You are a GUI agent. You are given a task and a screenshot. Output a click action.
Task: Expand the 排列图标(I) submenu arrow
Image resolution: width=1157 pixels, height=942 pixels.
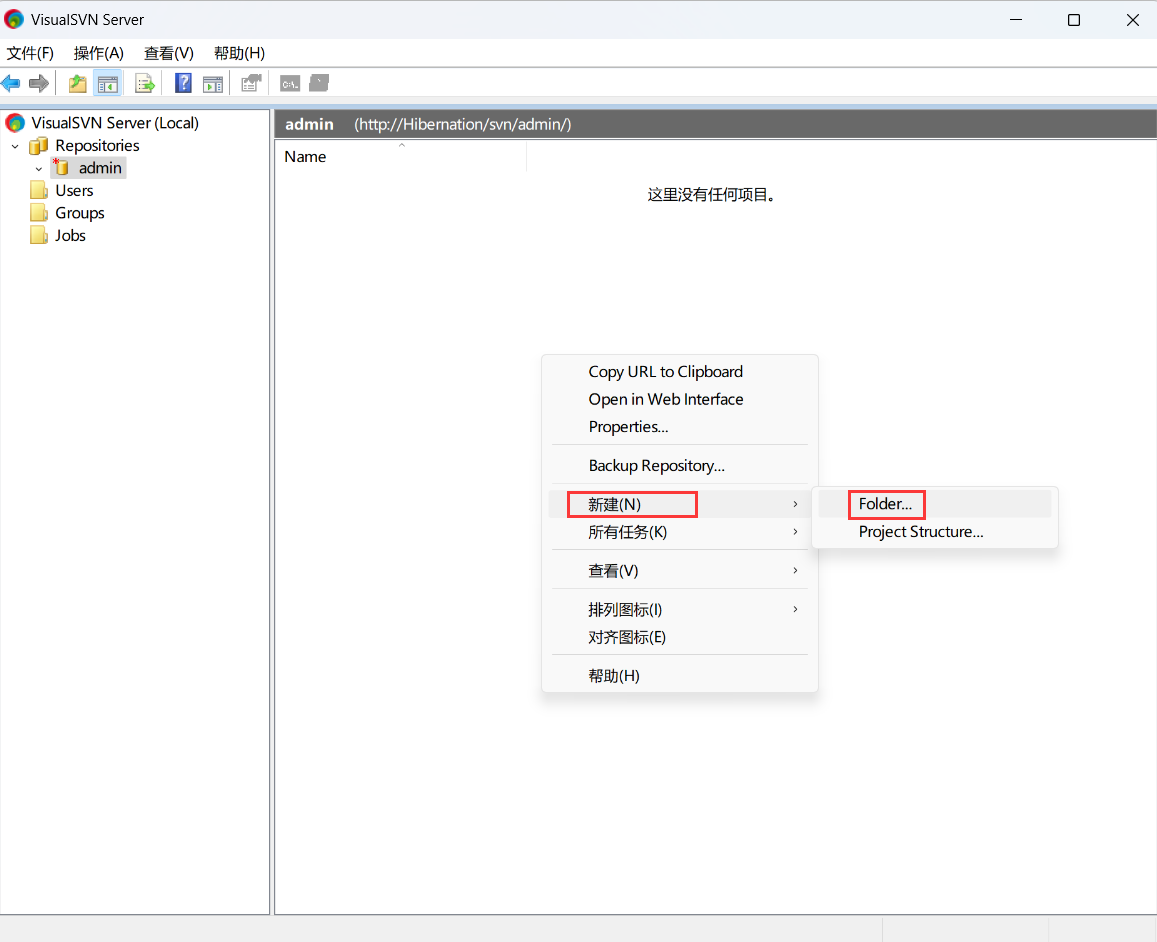point(795,609)
